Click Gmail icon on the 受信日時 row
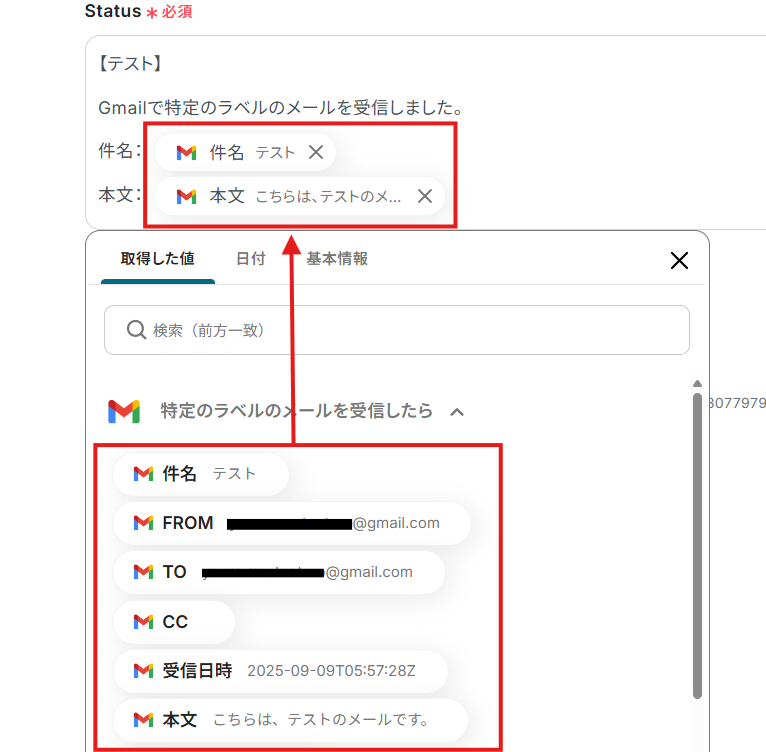This screenshot has height=752, width=766. (x=144, y=671)
